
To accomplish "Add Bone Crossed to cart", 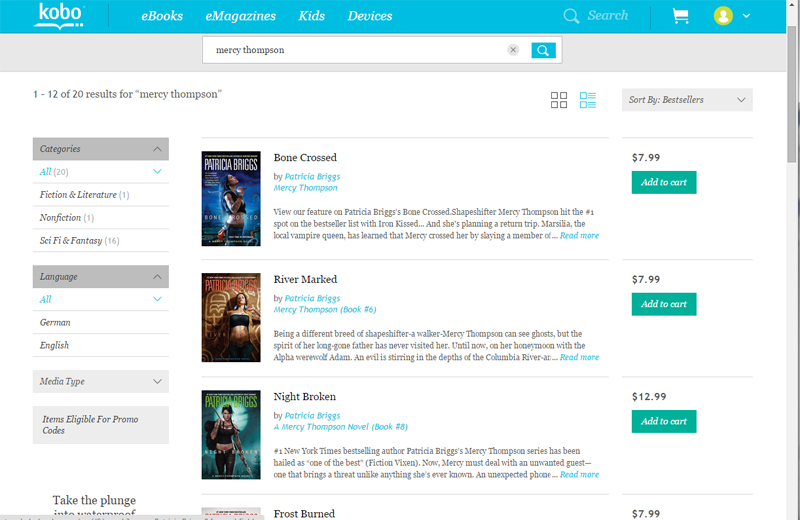I will (x=664, y=182).
